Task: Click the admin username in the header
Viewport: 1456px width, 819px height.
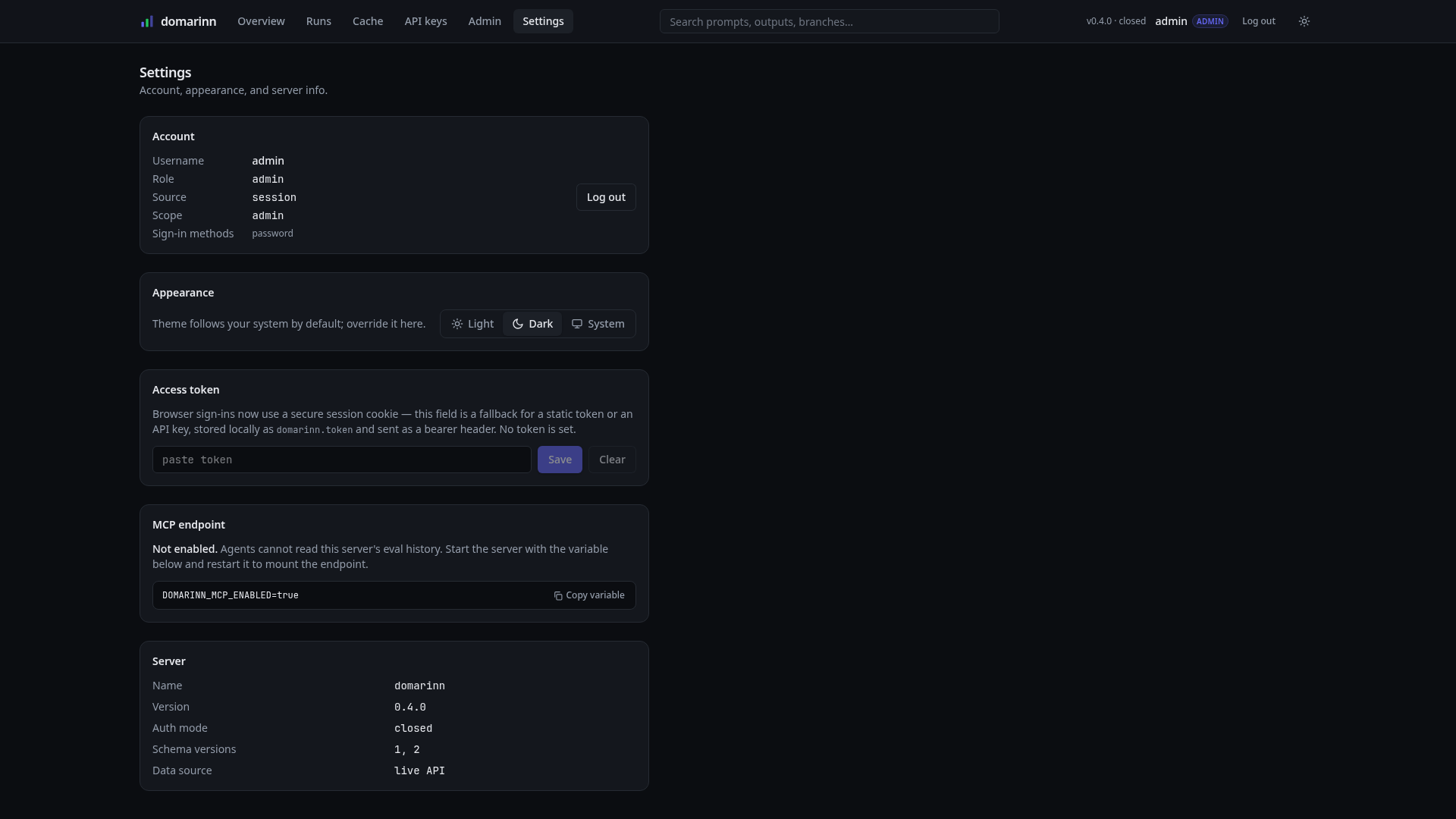Action: (1171, 21)
